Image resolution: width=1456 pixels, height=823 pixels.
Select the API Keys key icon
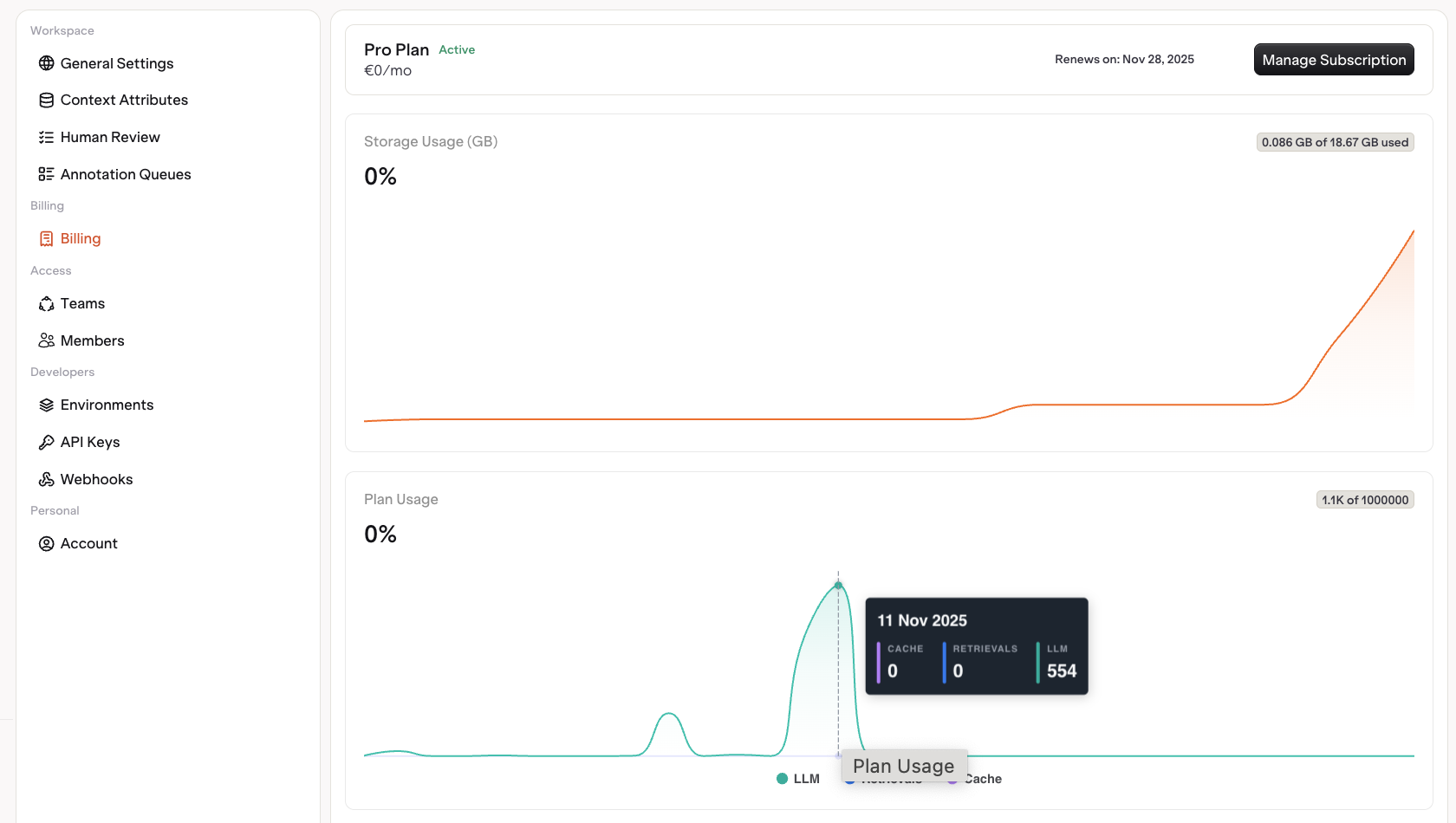46,442
